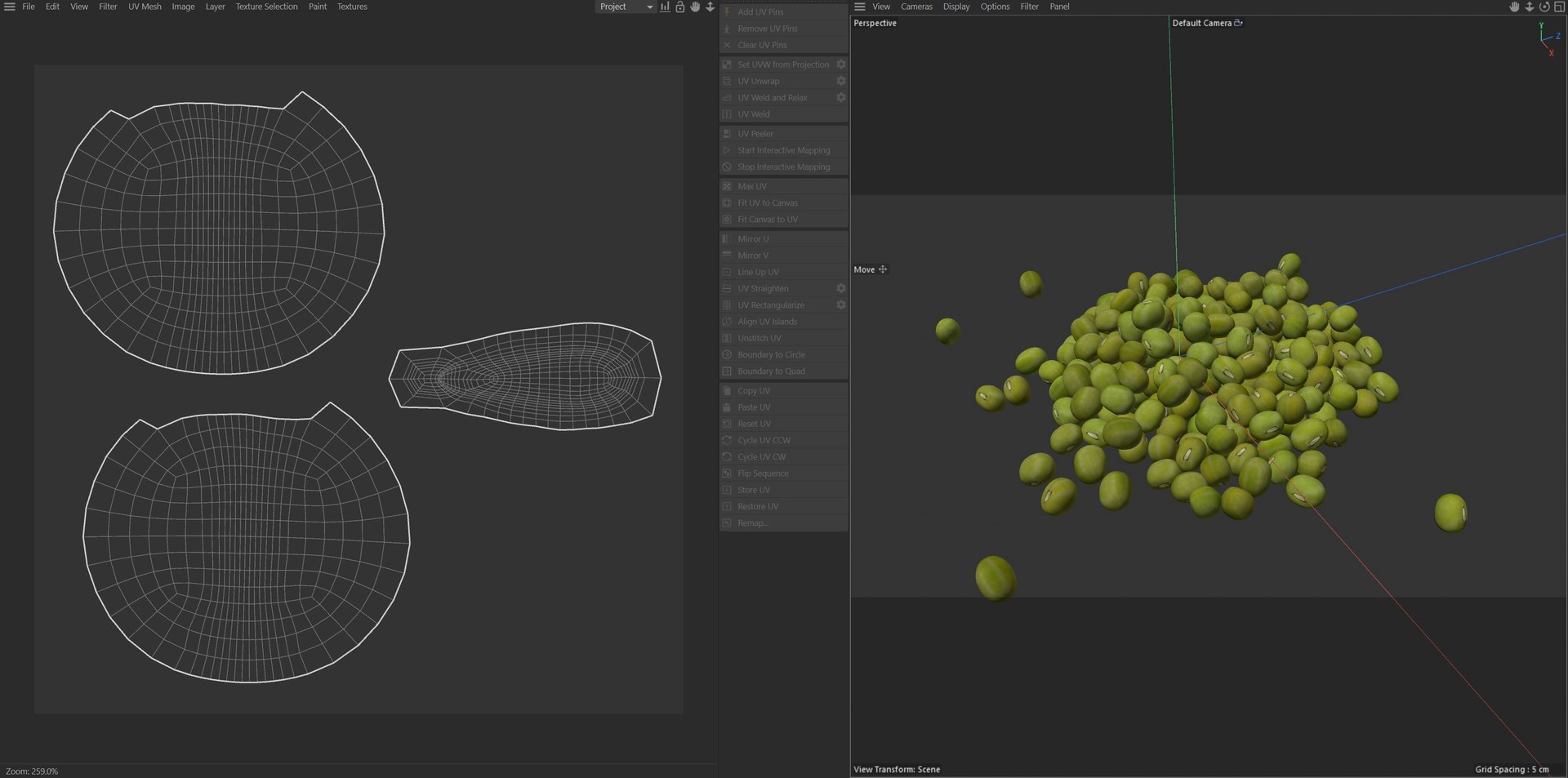
Task: Click the Default Camera icon
Action: click(1238, 23)
